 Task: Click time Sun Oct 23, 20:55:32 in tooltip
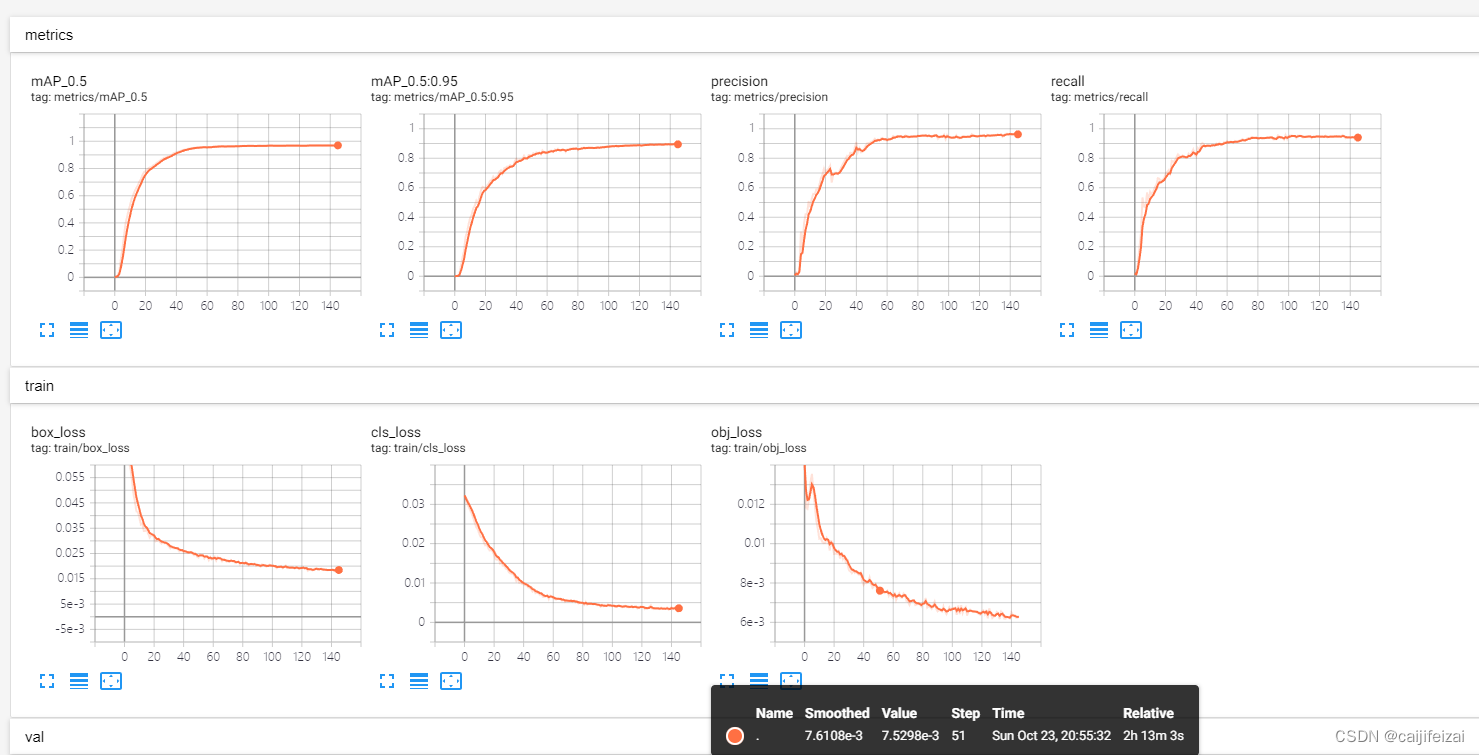click(x=1049, y=736)
